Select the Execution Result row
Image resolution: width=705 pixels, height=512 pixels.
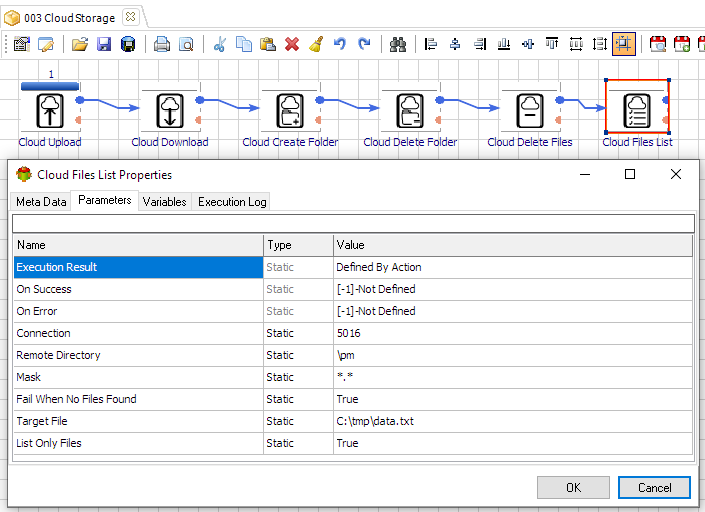353,267
